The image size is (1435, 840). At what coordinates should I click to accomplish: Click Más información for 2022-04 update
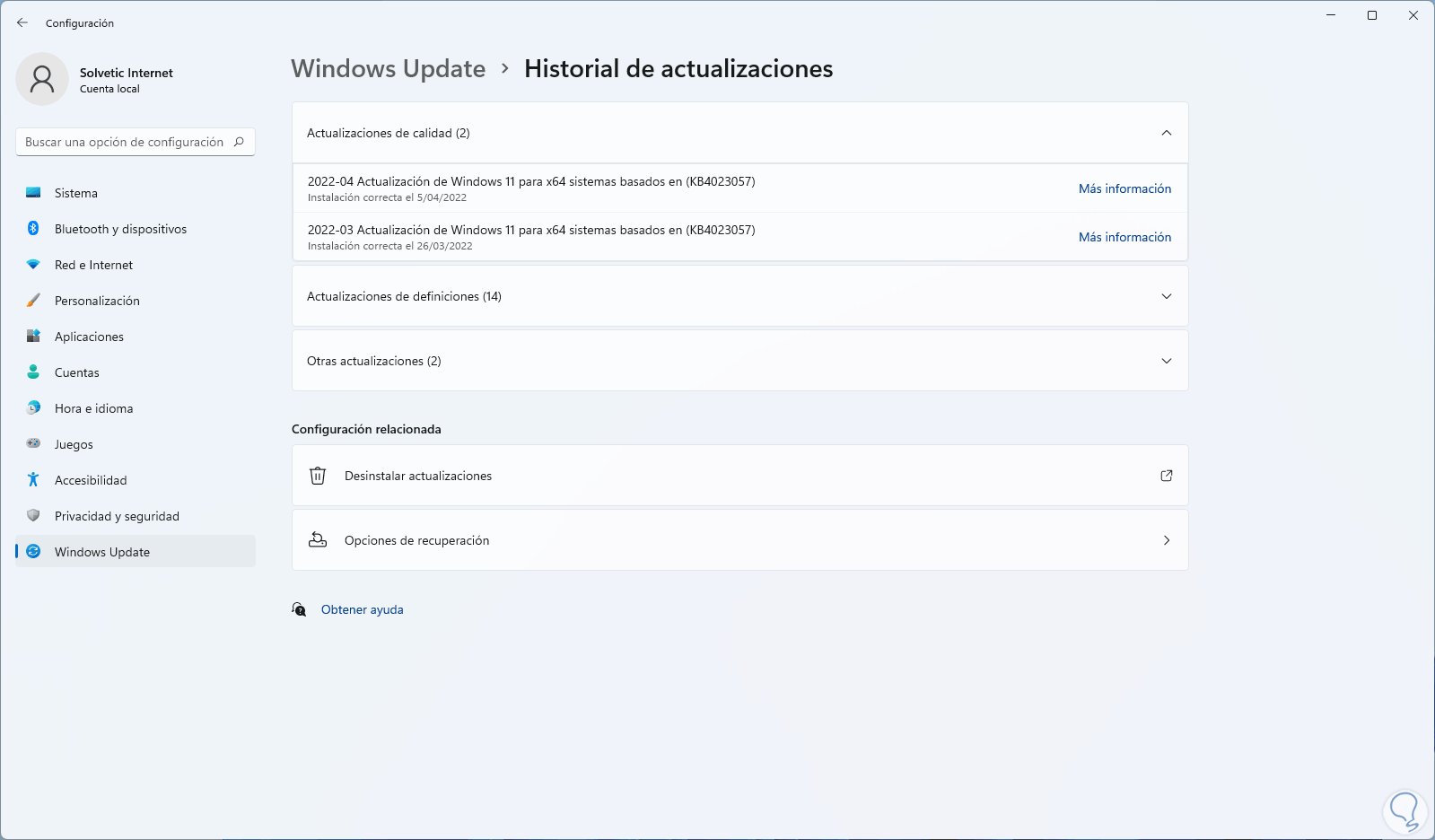point(1124,188)
